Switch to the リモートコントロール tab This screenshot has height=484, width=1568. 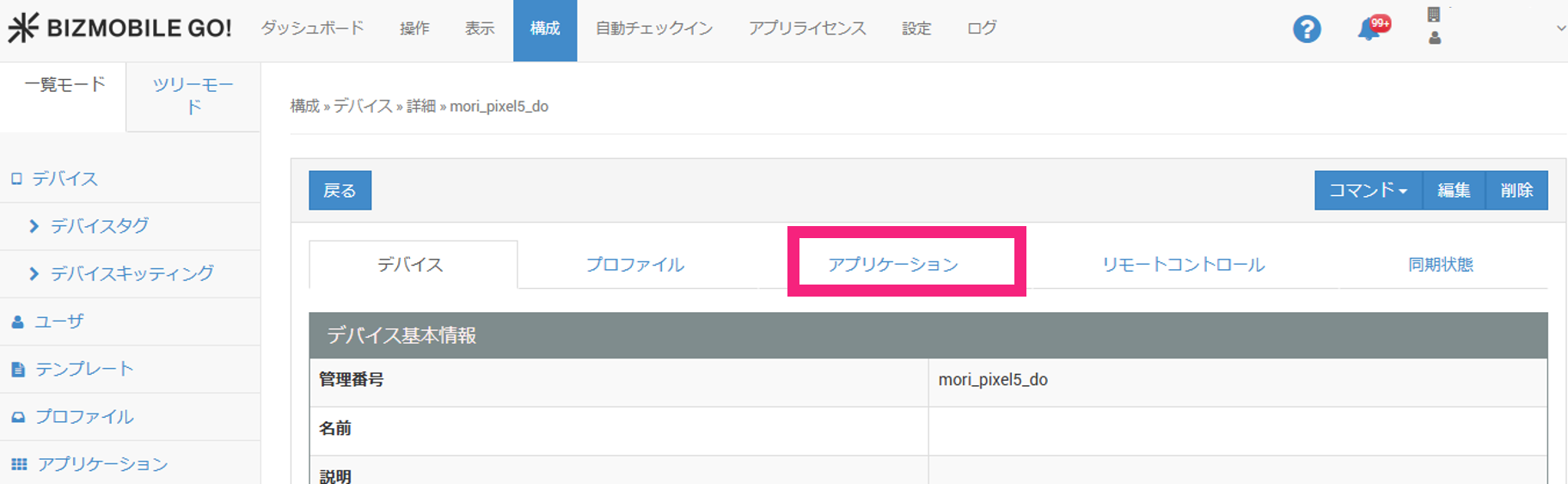1183,264
